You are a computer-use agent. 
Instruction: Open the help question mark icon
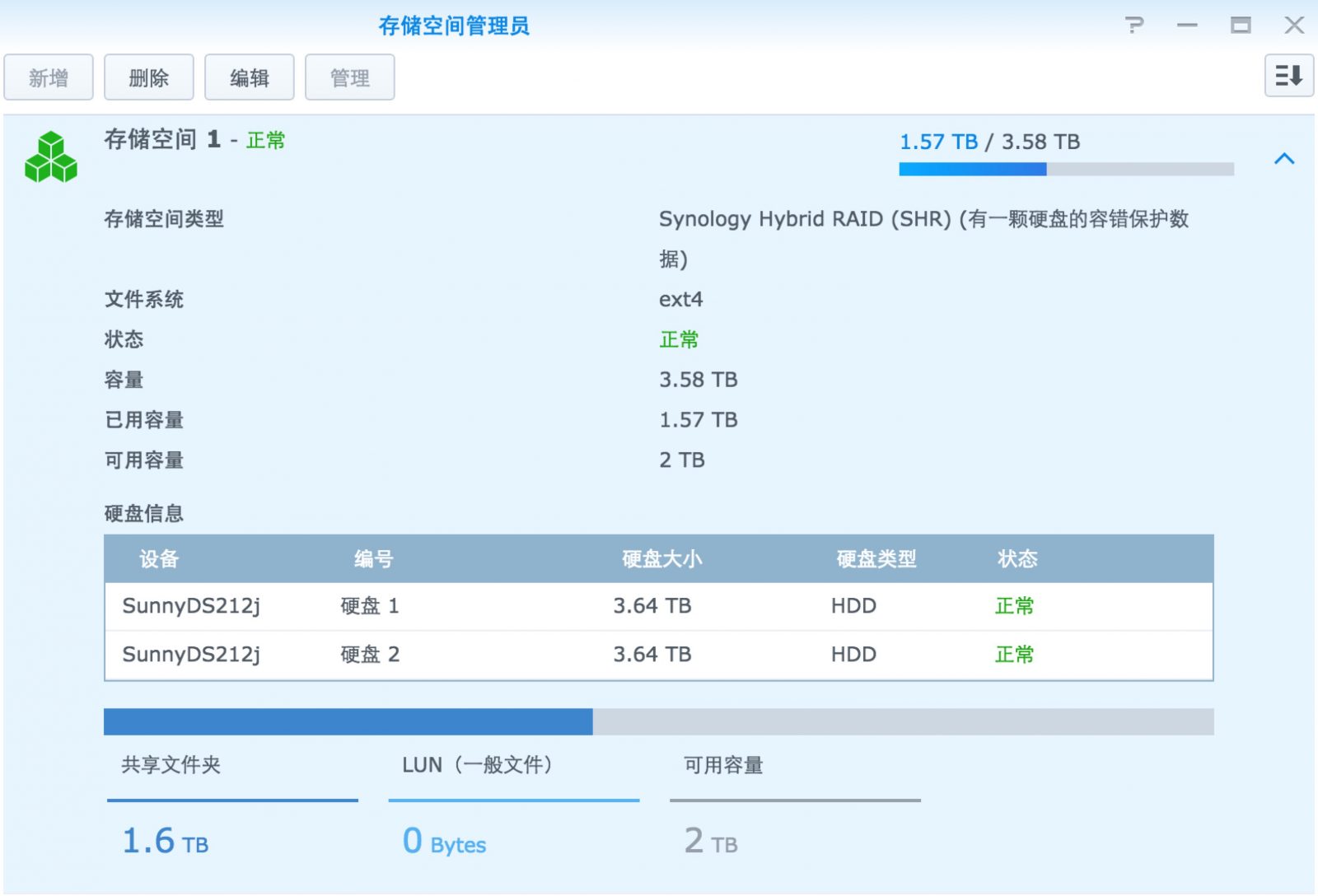[1134, 26]
